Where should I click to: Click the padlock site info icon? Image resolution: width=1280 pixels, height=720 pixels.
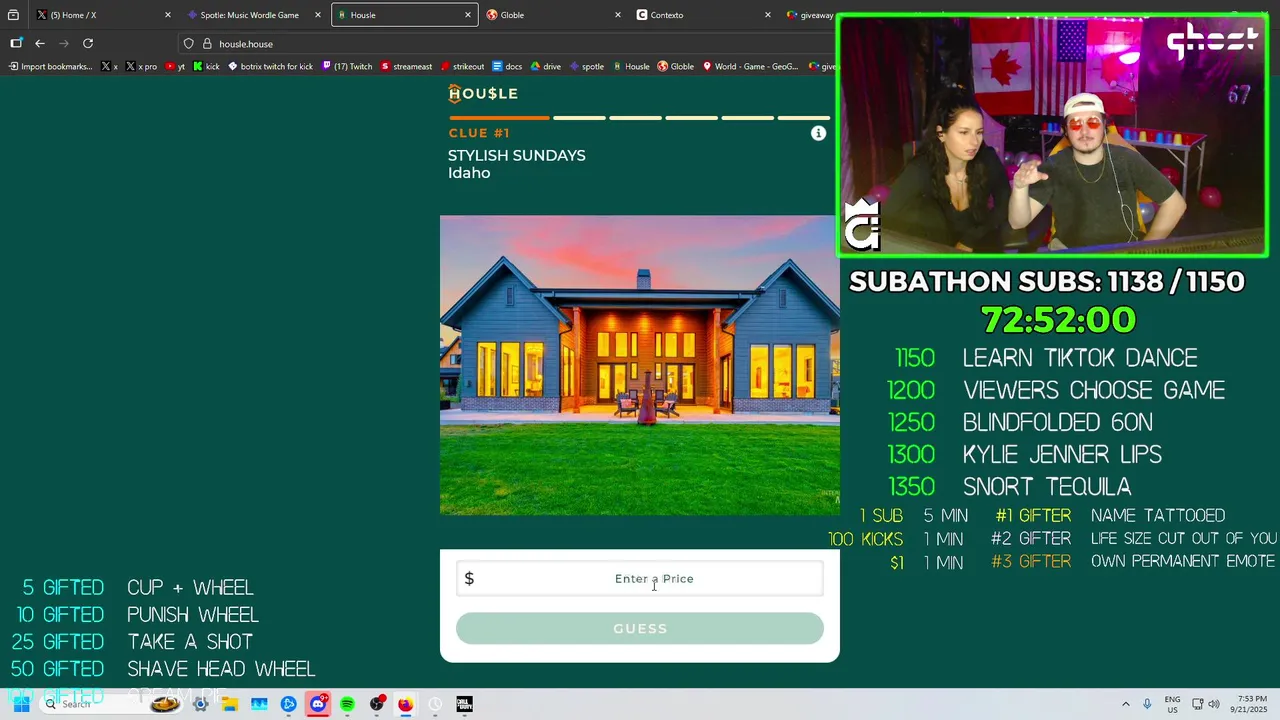click(207, 44)
